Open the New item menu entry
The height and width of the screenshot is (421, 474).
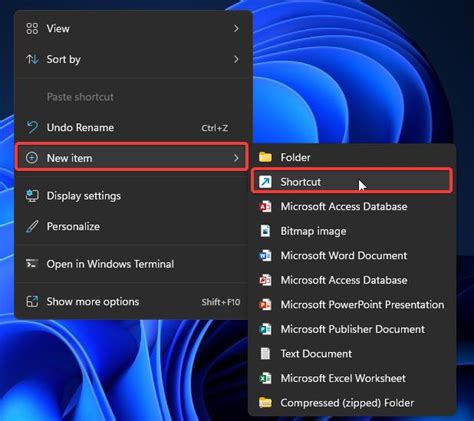point(132,157)
